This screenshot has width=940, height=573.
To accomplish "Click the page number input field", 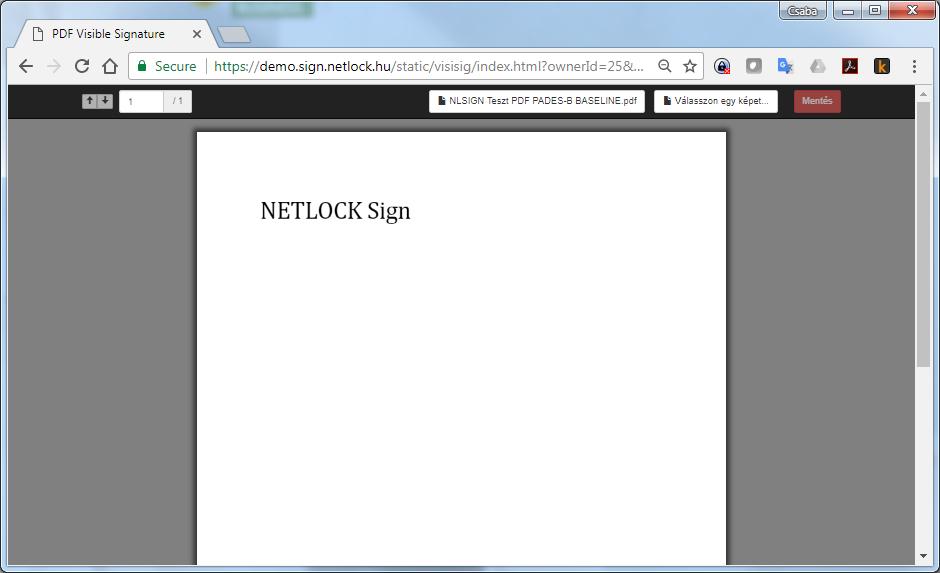I will [x=141, y=101].
